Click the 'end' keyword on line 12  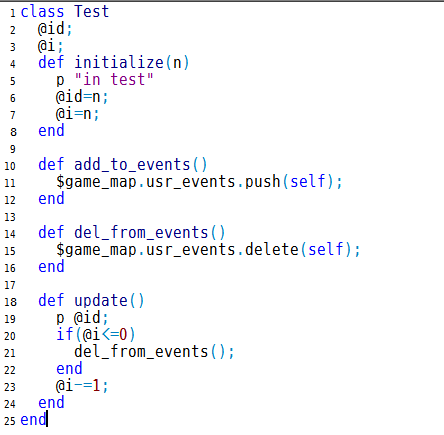click(x=51, y=198)
